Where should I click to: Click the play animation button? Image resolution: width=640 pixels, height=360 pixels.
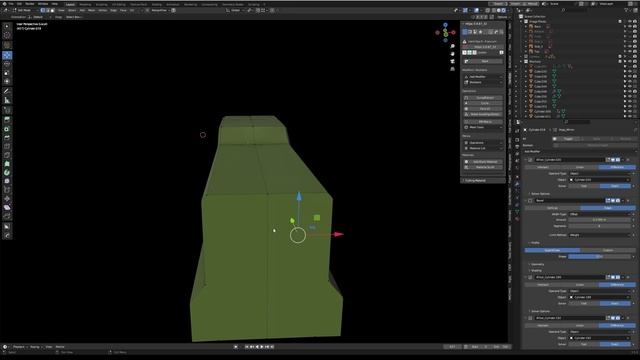click(262, 347)
